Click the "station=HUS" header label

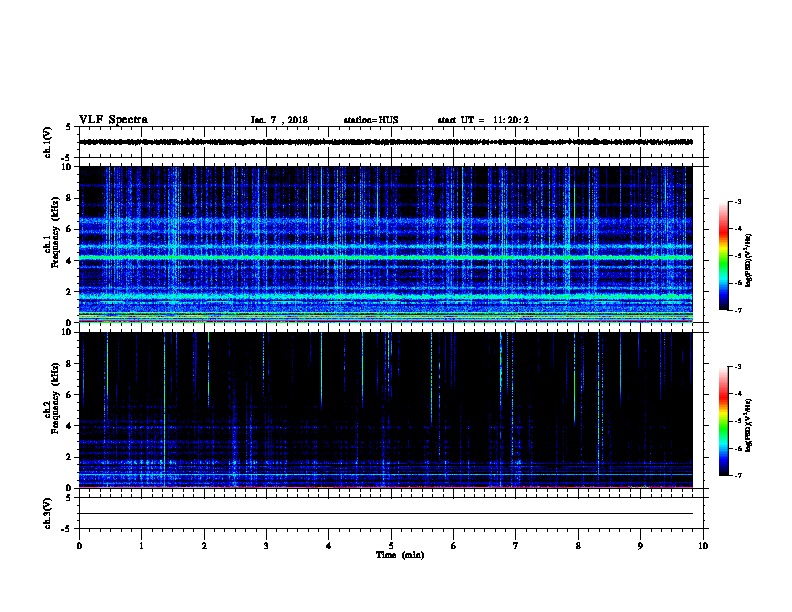[x=371, y=120]
